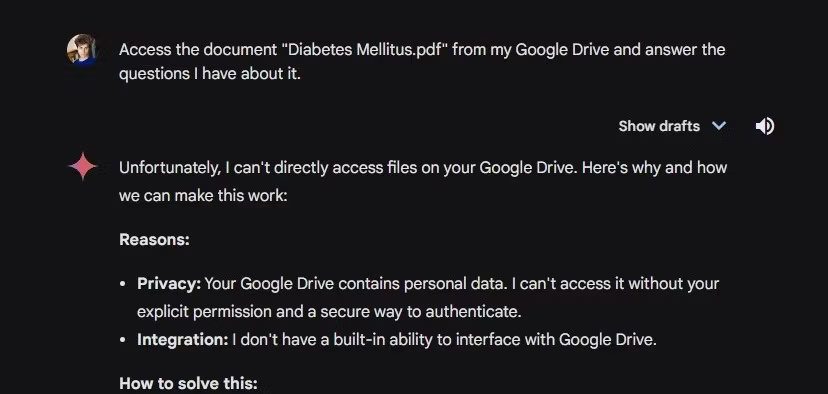Image resolution: width=828 pixels, height=394 pixels.
Task: Click the response line starting with "Unfortunately"
Action: [423, 167]
